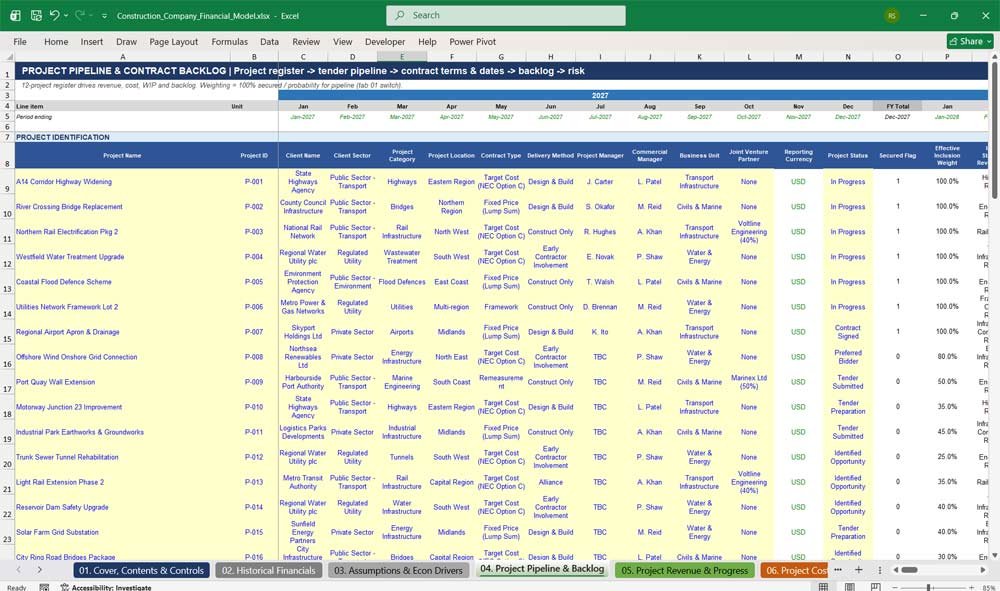Add a new sheet with plus icon
This screenshot has width=1000, height=591.
(x=858, y=570)
